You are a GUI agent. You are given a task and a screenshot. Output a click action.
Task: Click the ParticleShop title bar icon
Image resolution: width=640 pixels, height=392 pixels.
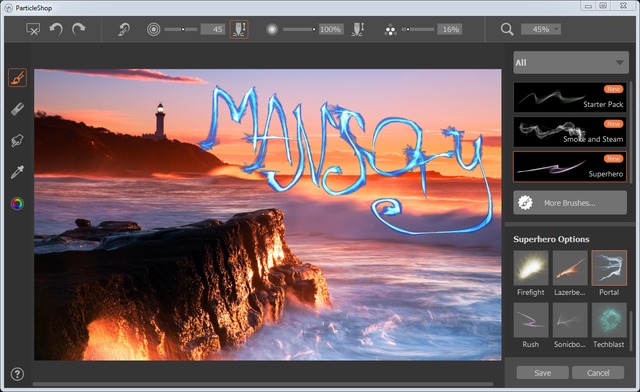click(x=8, y=8)
